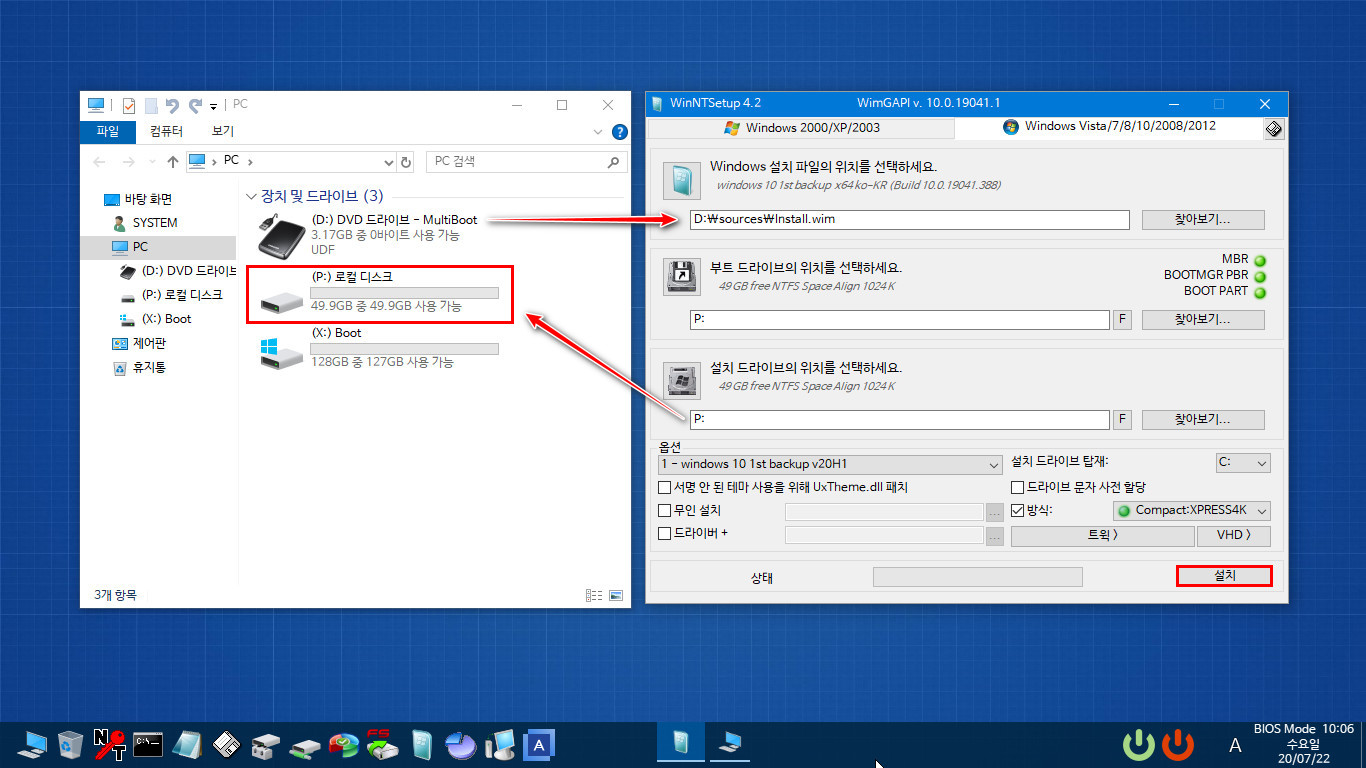Image resolution: width=1366 pixels, height=768 pixels.
Task: Click the 상태 progress bar
Action: coord(977,577)
